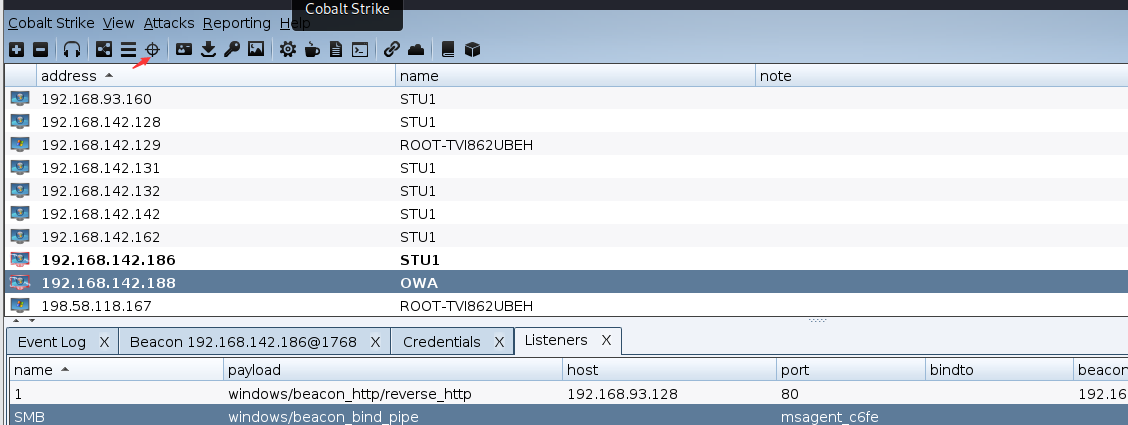The image size is (1128, 425).
Task: Sort listeners by the payload column header
Action: tap(393, 370)
